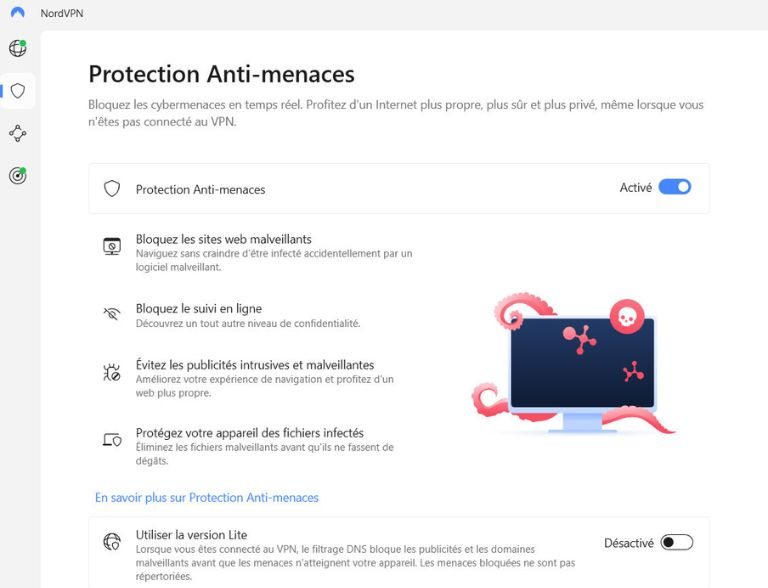The width and height of the screenshot is (768, 588).
Task: Open "En savoir plus sur Protection Anti-menaces" link
Action: [x=207, y=497]
